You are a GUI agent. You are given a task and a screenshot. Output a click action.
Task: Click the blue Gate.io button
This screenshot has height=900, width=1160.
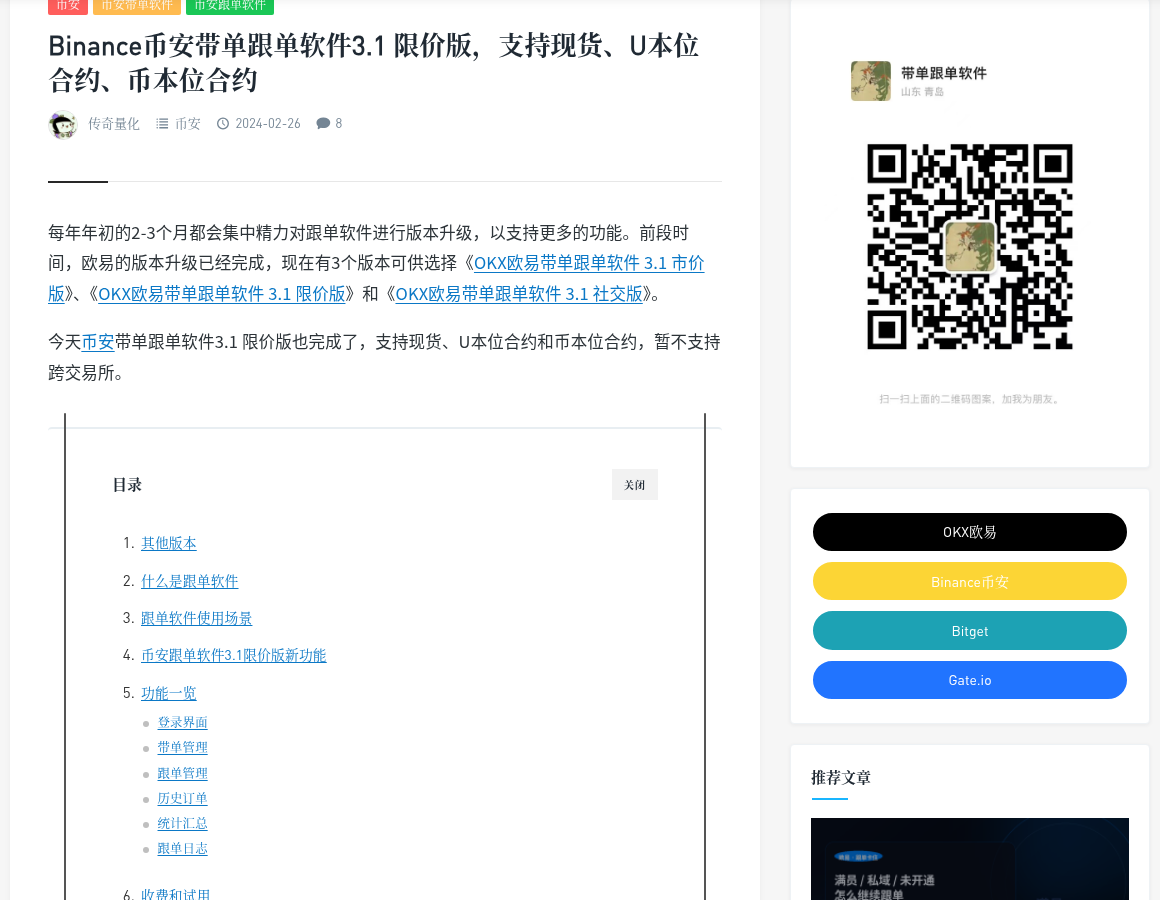pos(970,680)
